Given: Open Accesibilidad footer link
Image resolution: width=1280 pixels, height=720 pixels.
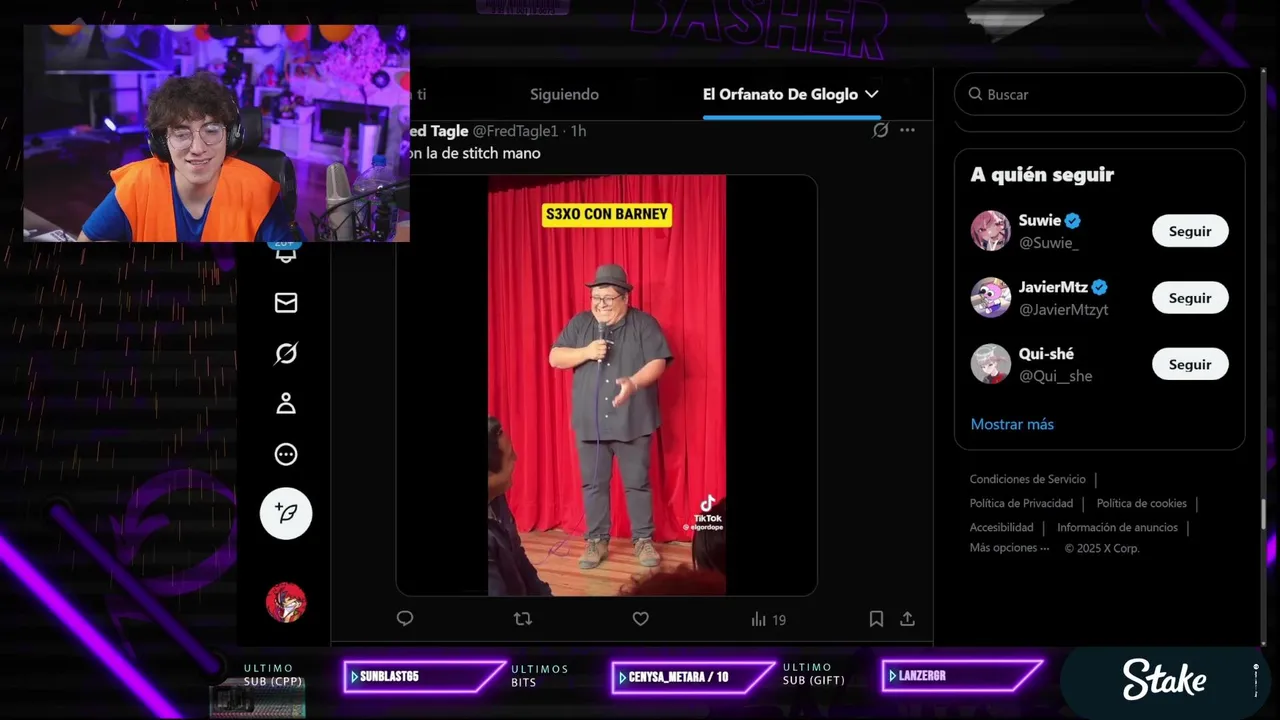Looking at the screenshot, I should [x=1001, y=528].
